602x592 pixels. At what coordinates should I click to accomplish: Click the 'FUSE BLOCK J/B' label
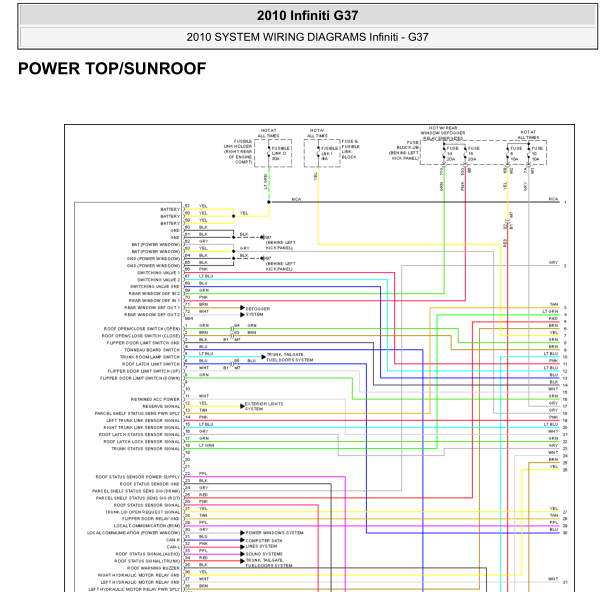click(x=404, y=150)
